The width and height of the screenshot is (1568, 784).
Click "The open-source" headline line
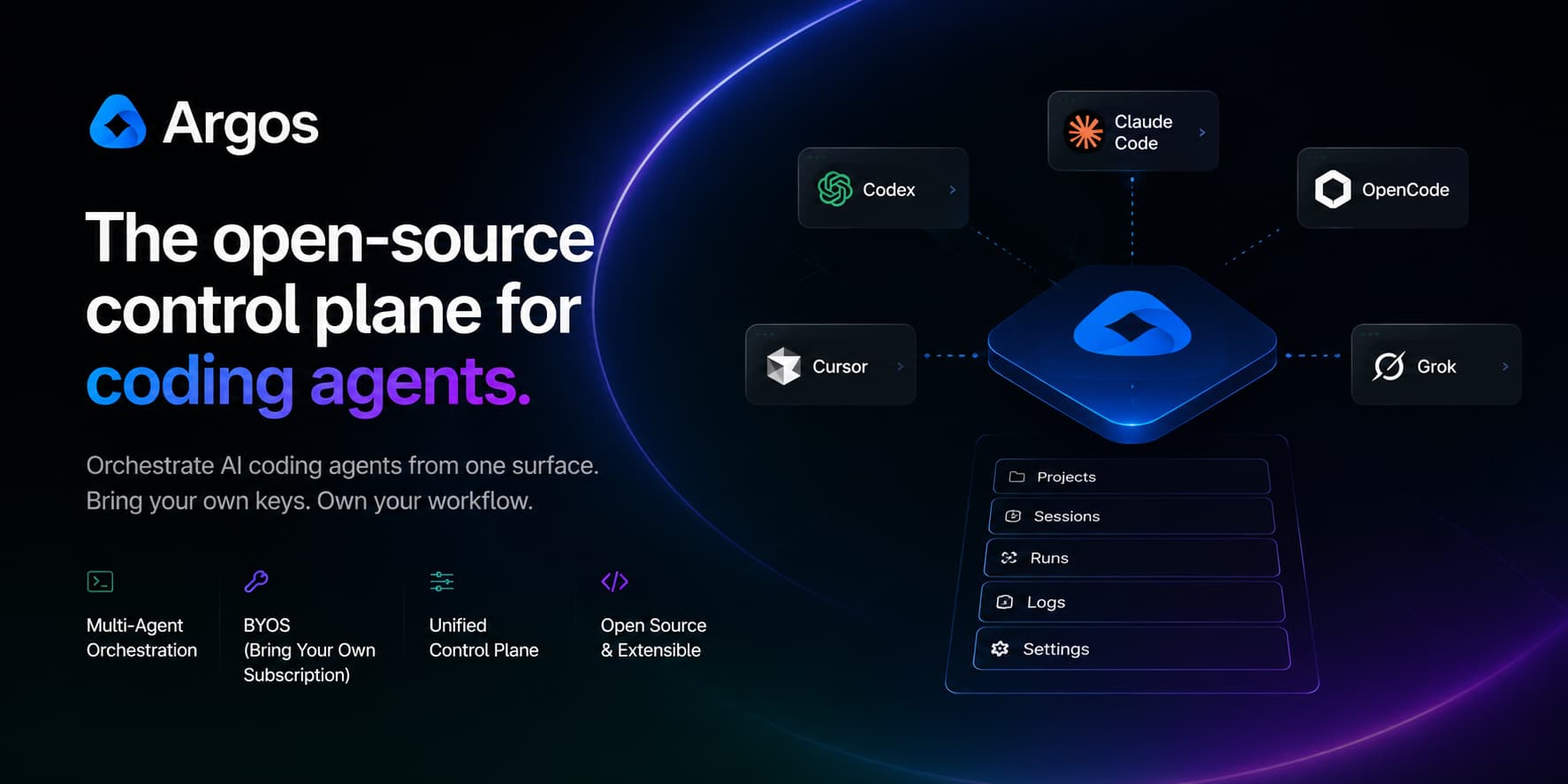(340, 238)
